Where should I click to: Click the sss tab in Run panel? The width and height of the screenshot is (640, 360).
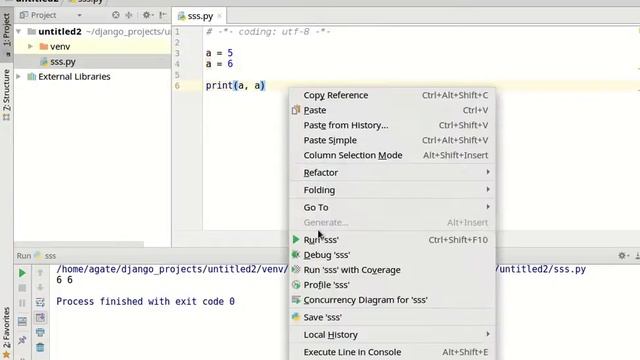pyautogui.click(x=46, y=256)
